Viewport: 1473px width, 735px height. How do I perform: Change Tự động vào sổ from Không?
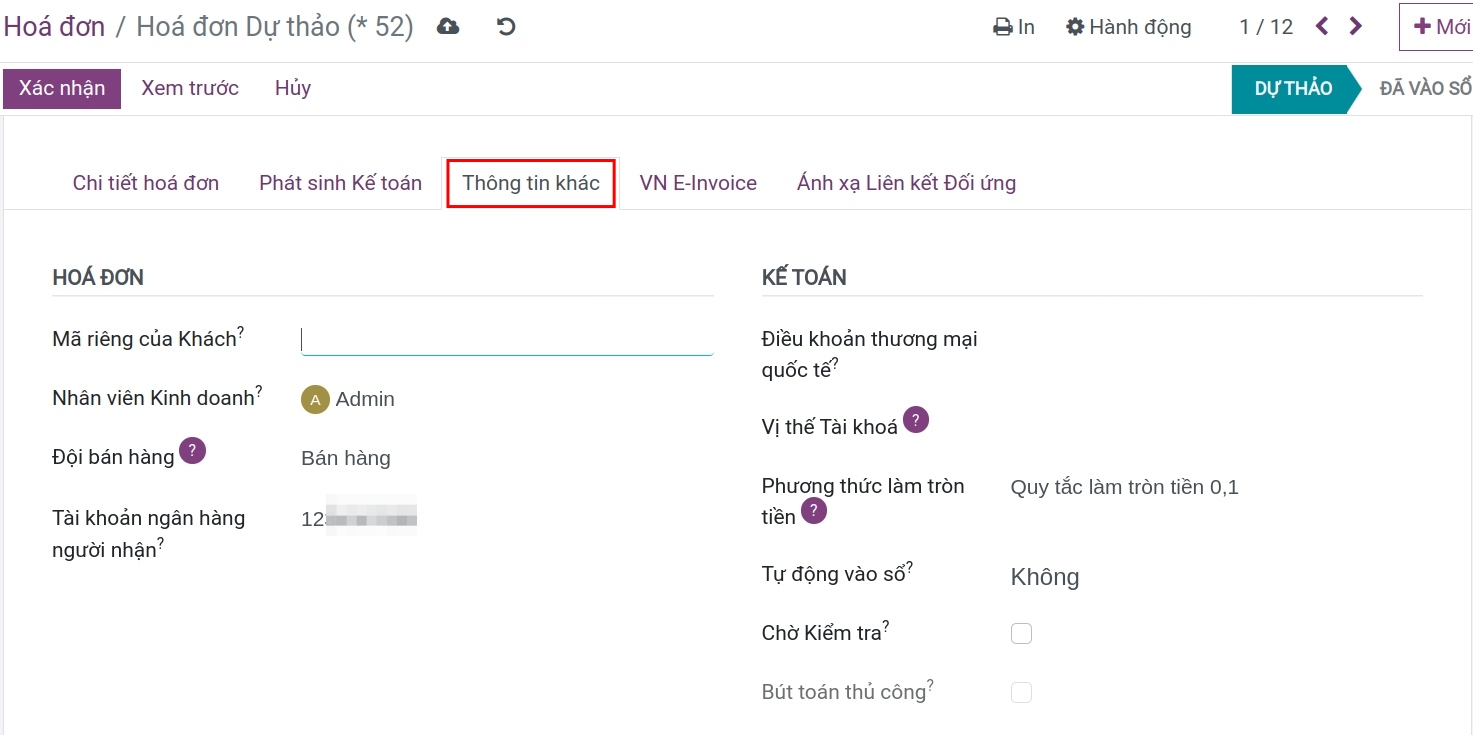pyautogui.click(x=1044, y=576)
